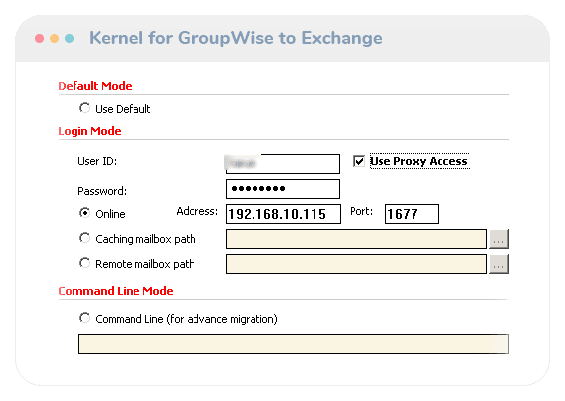Choose the Remote mailbox path option
565x401 pixels.
point(85,263)
